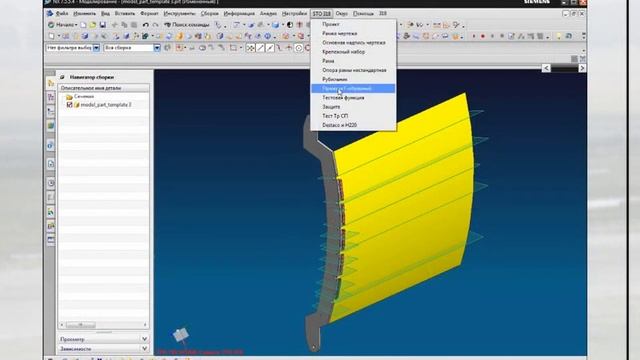Click the WCS triad in viewport corner
The width and height of the screenshot is (640, 360).
181,336
